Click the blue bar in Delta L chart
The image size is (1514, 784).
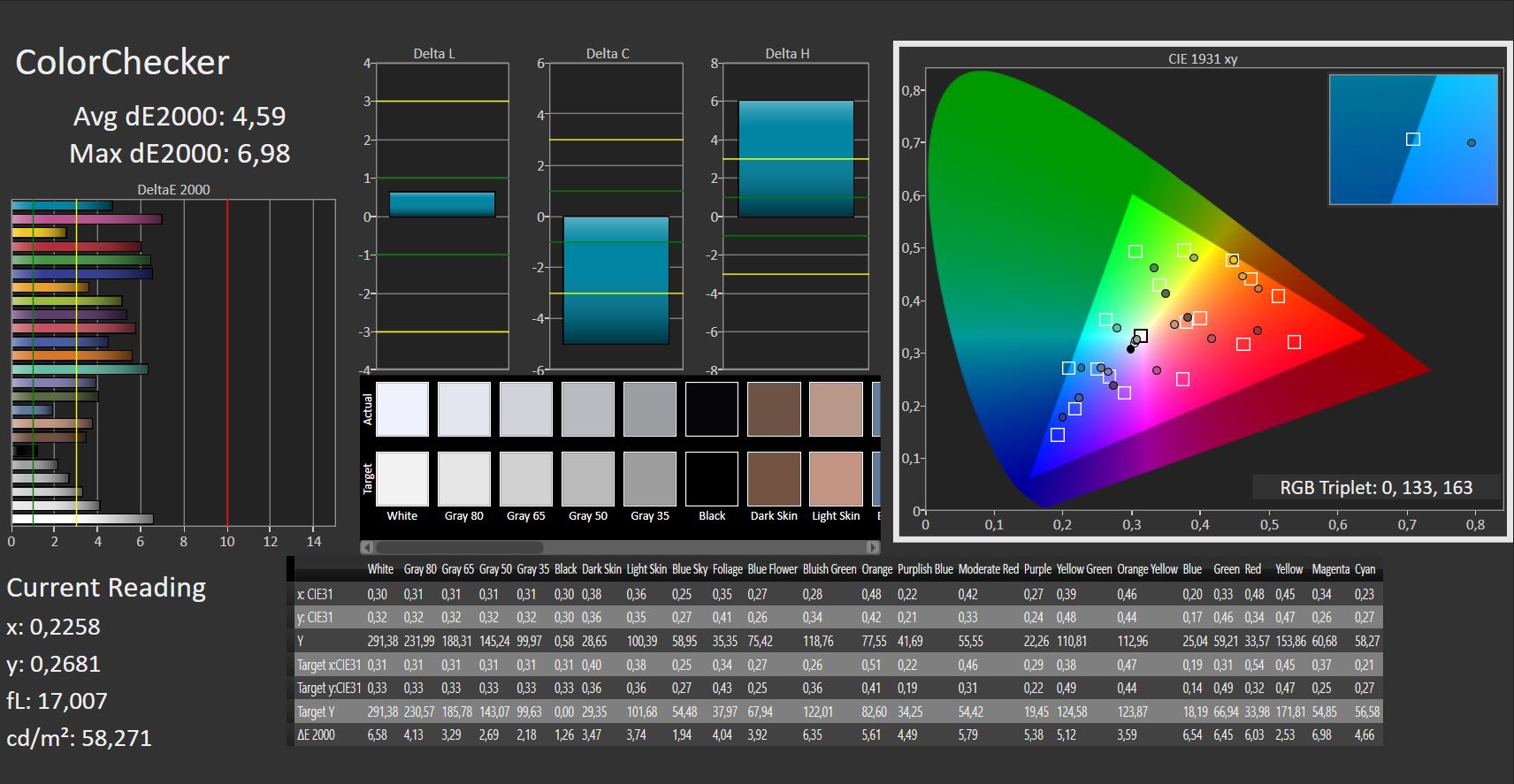pyautogui.click(x=442, y=204)
